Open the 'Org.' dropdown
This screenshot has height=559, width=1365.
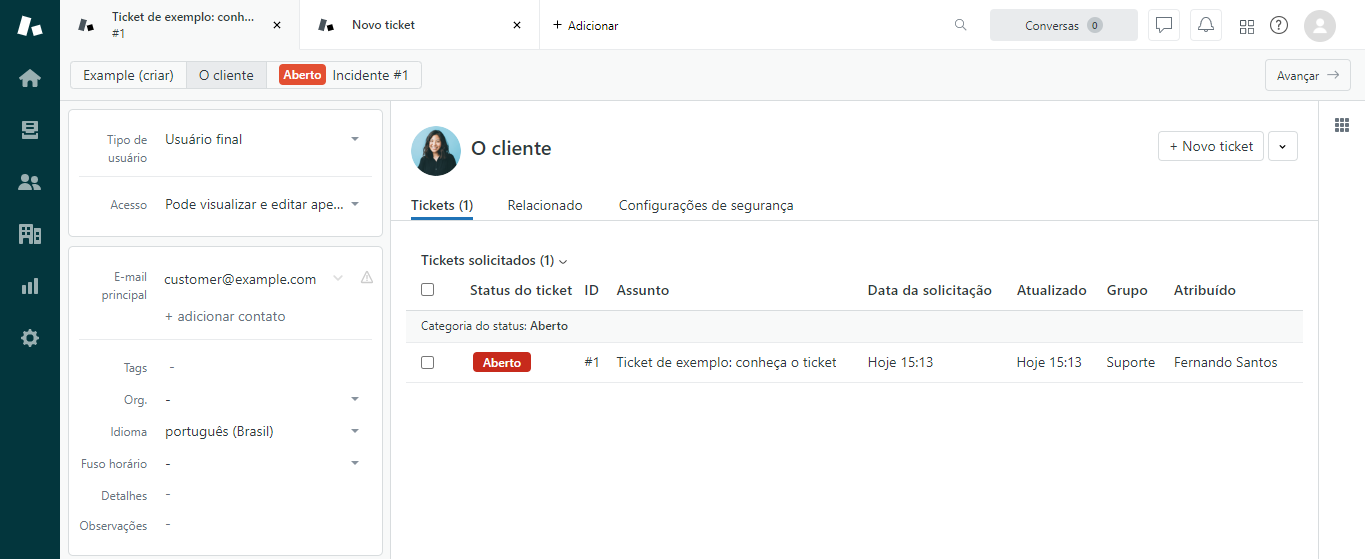[x=262, y=399]
